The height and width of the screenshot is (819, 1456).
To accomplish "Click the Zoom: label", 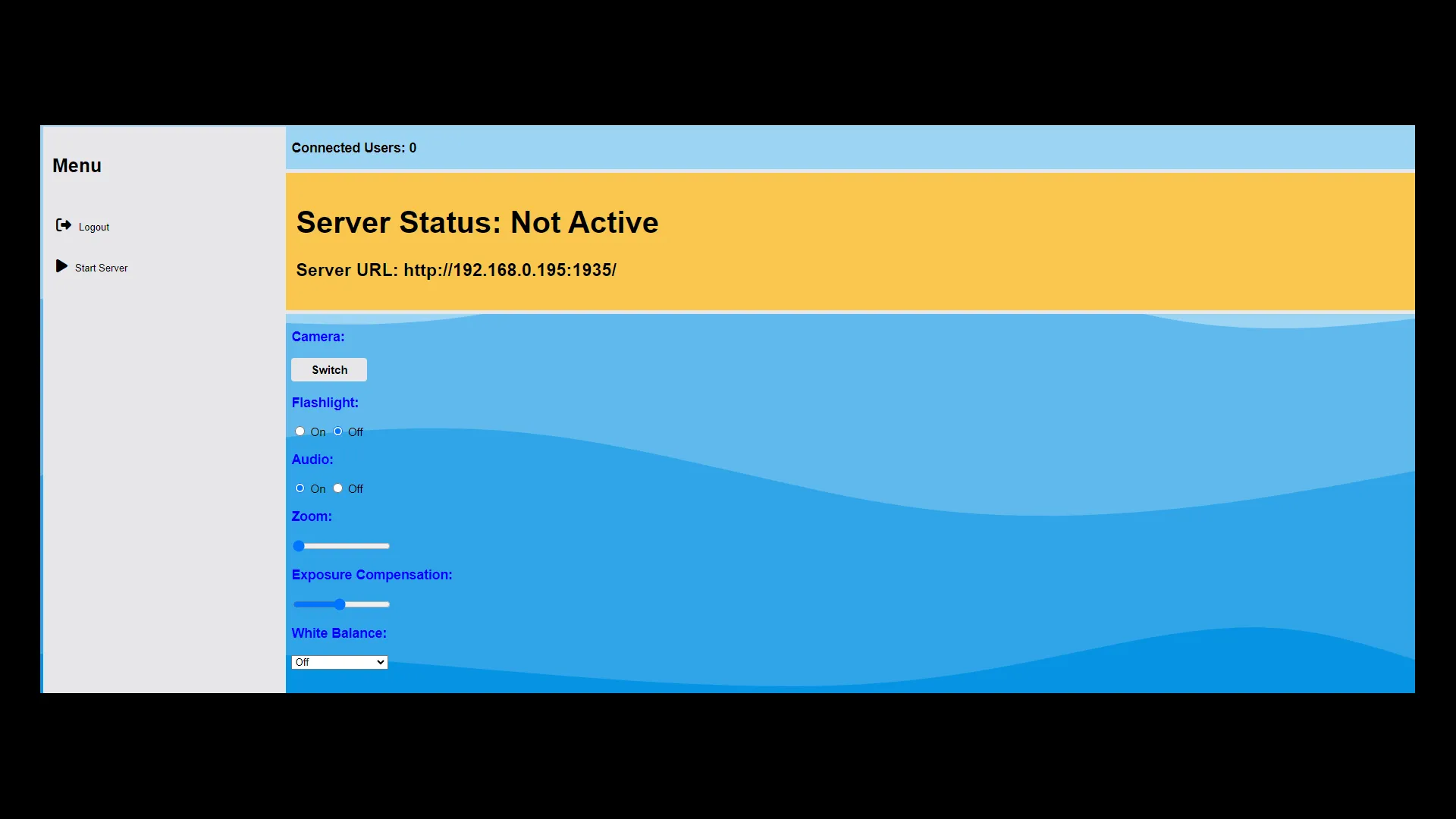I will 312,516.
